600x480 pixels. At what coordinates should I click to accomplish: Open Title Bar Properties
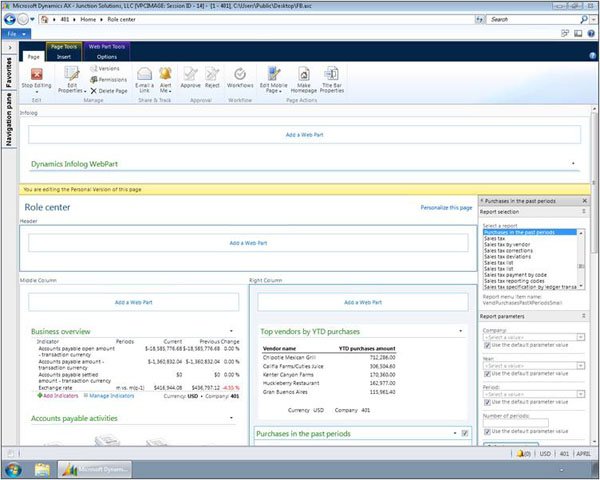point(332,80)
